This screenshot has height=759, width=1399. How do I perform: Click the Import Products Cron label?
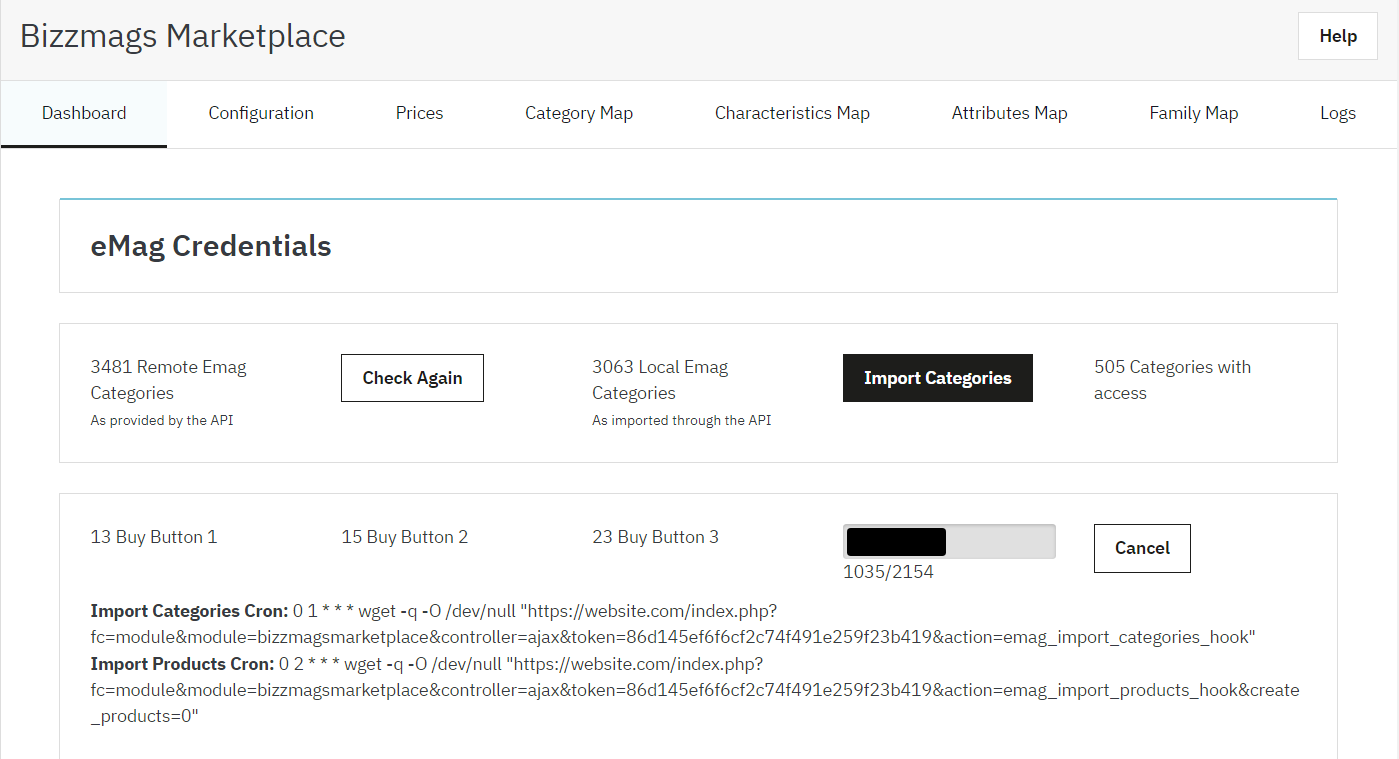tap(182, 664)
